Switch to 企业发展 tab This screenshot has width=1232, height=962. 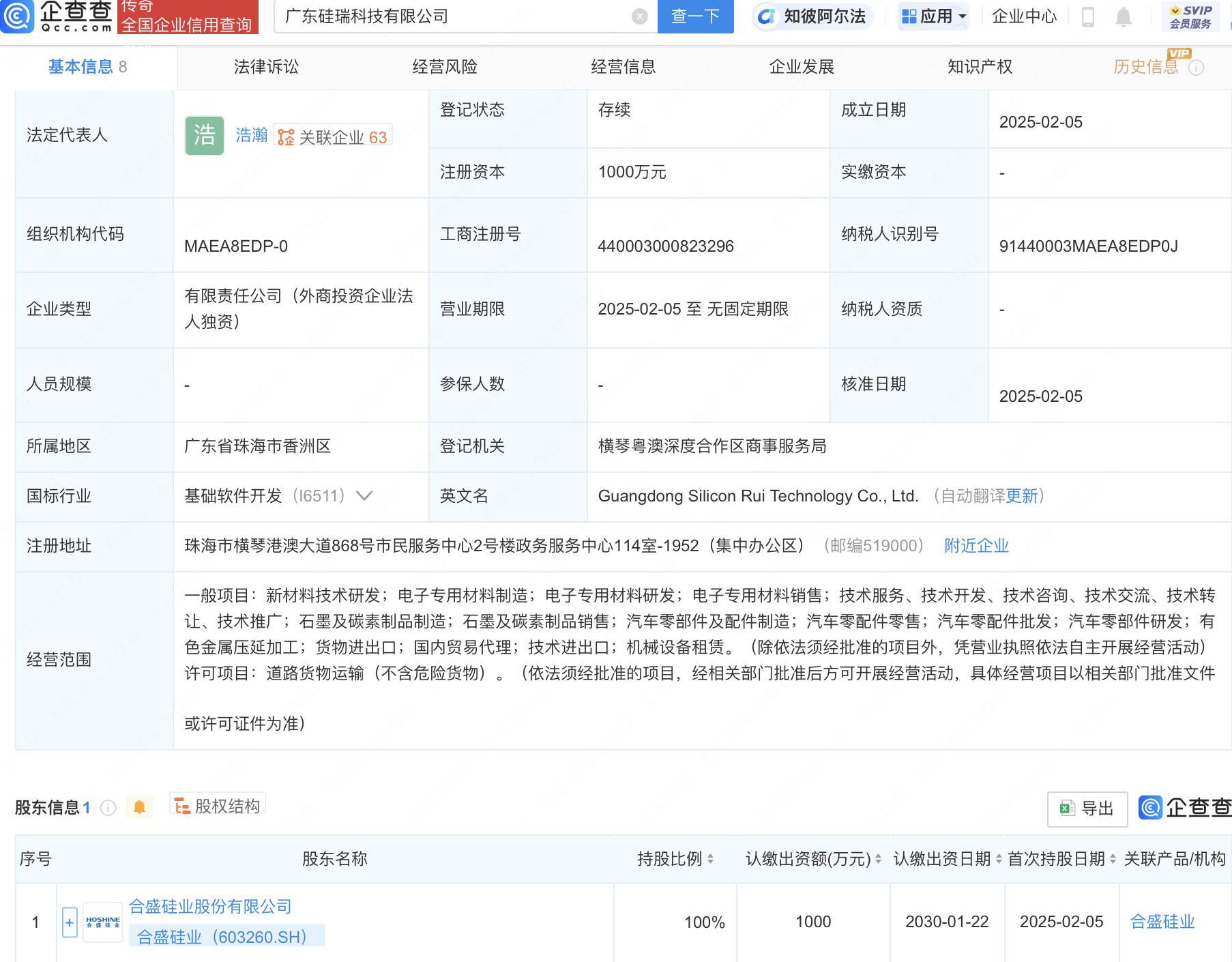point(802,67)
